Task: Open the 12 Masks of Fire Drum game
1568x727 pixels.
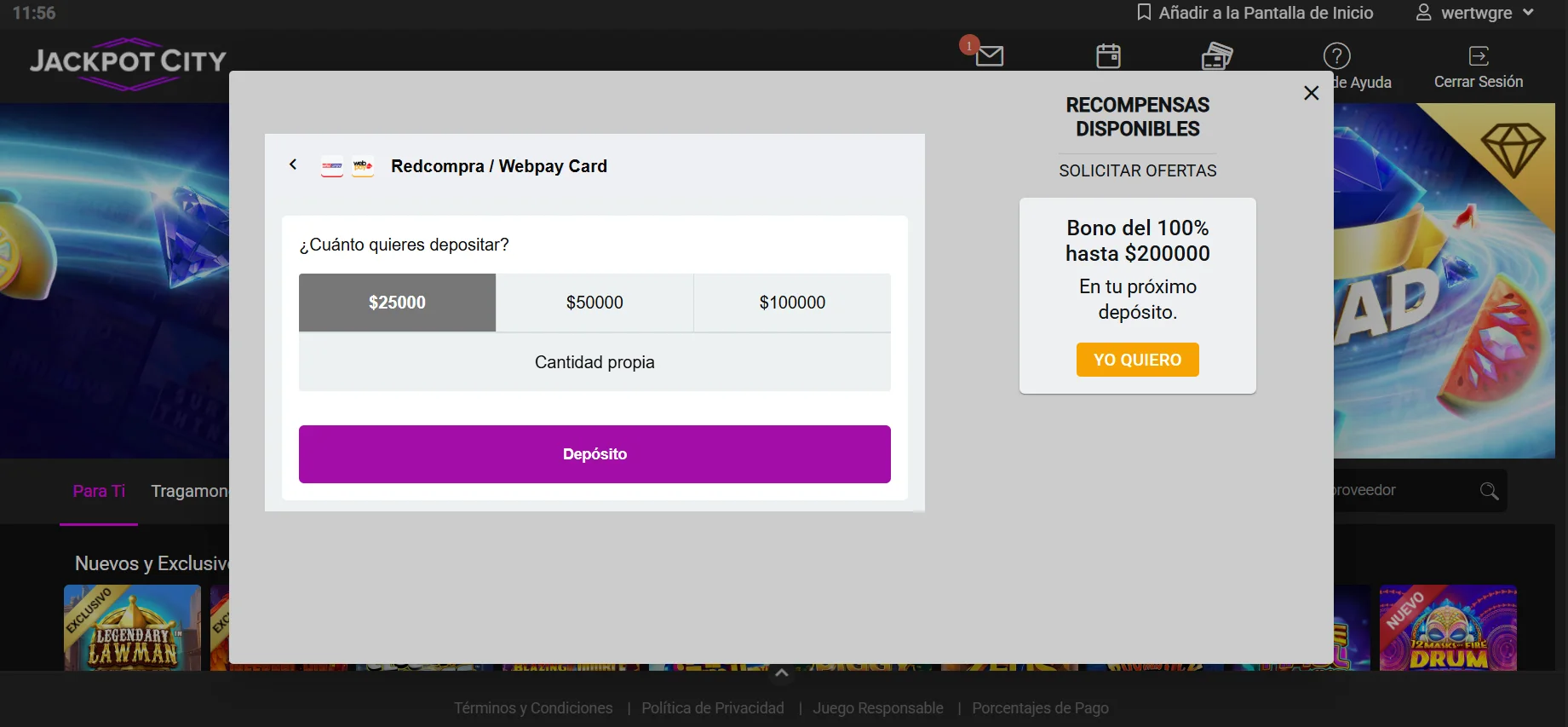Action: (1448, 627)
